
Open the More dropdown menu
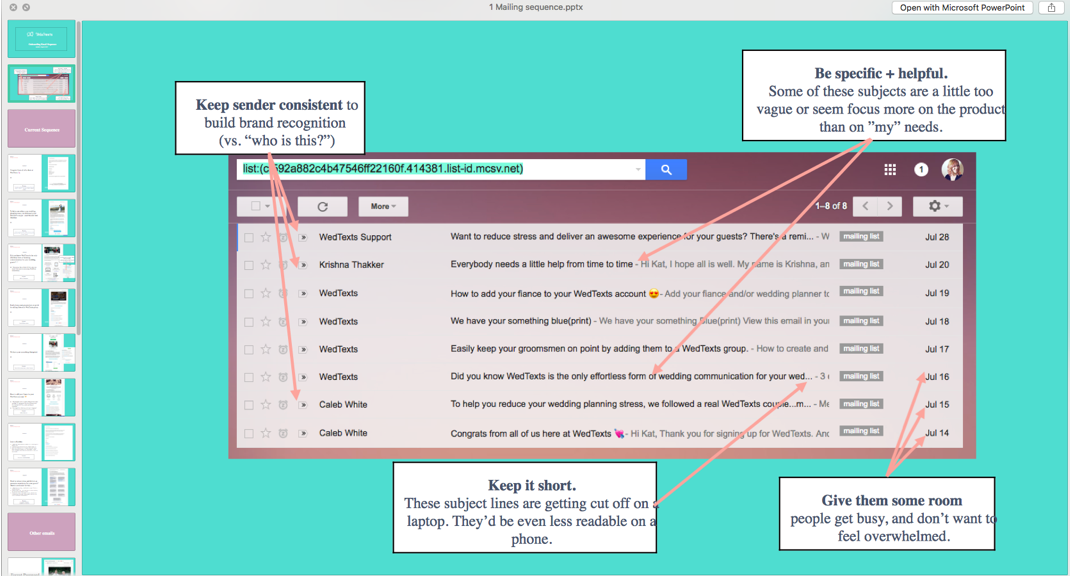(383, 206)
